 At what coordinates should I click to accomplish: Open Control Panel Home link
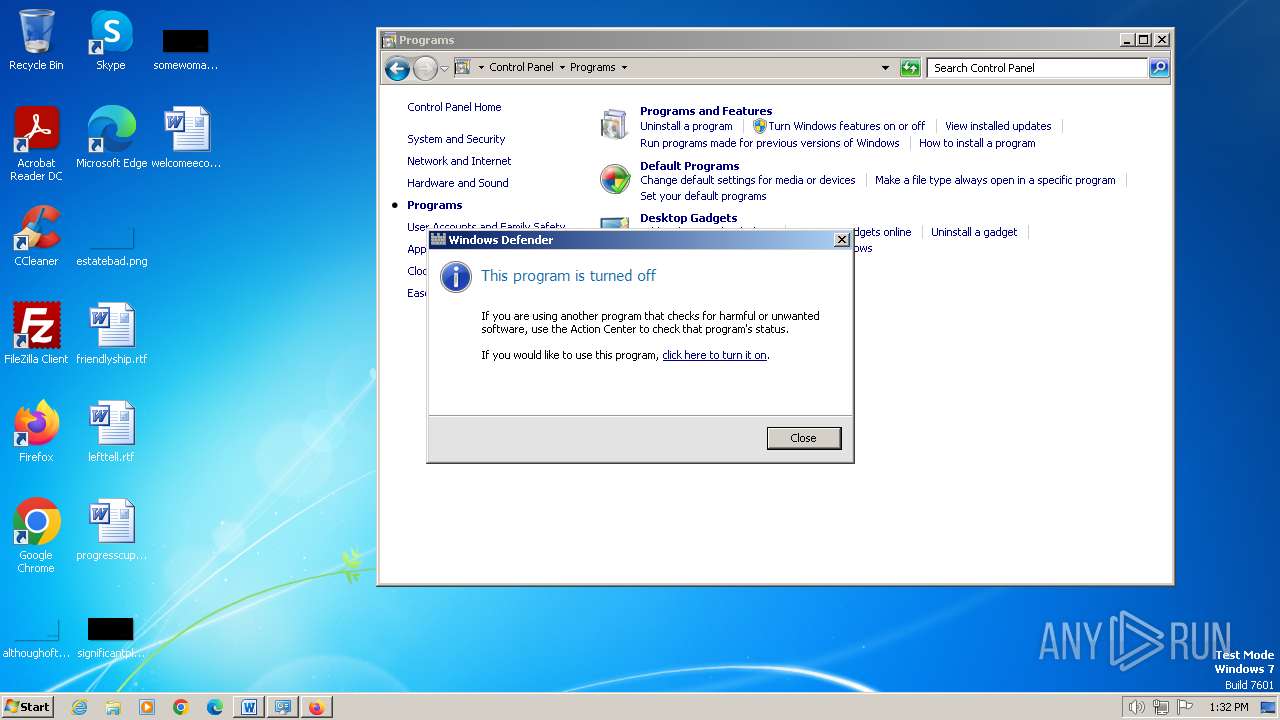[x=454, y=107]
